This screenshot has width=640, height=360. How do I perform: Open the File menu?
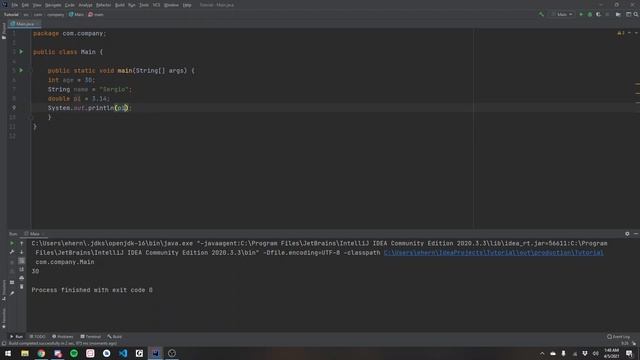click(x=15, y=5)
